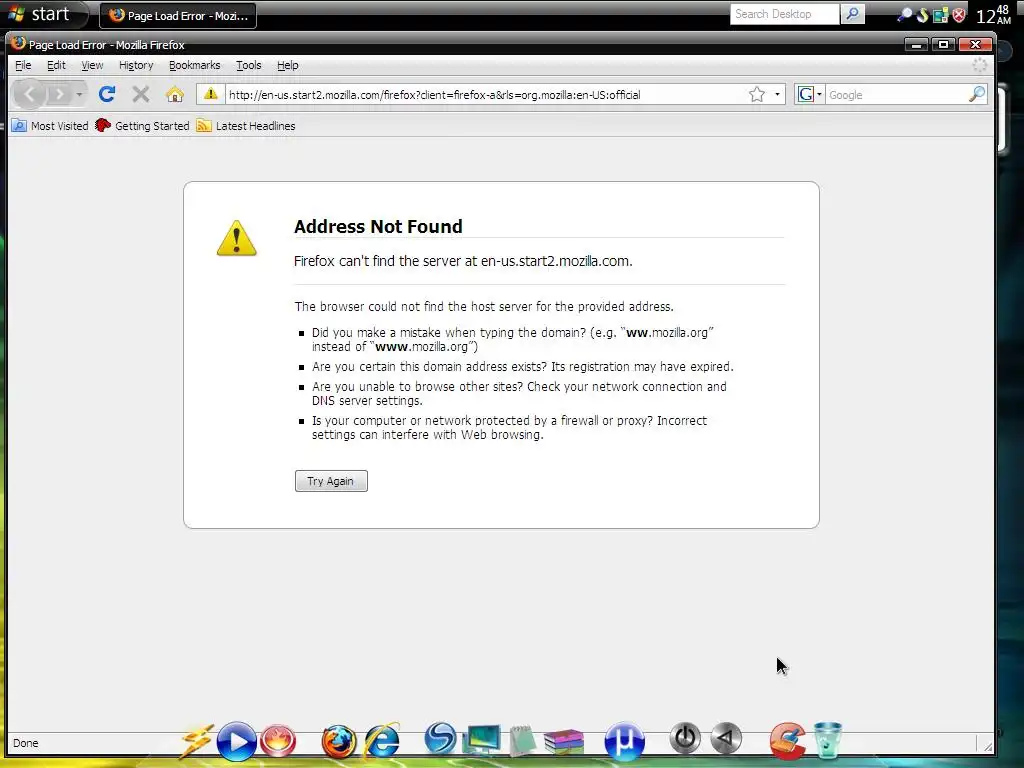Open the Recycle Bin dock icon

[x=827, y=741]
